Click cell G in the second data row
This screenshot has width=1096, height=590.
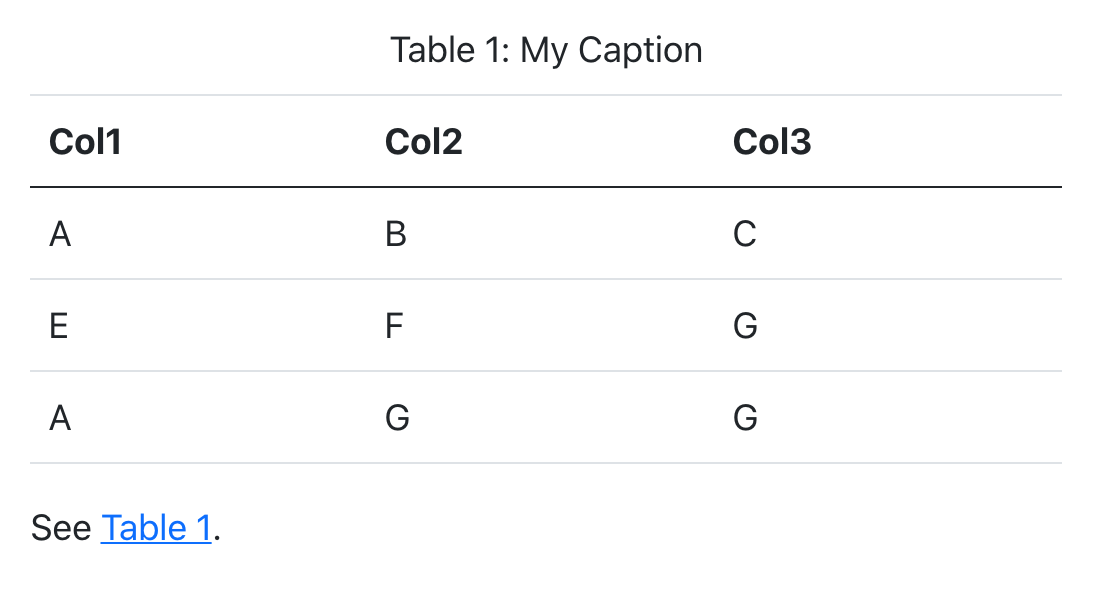click(x=745, y=326)
